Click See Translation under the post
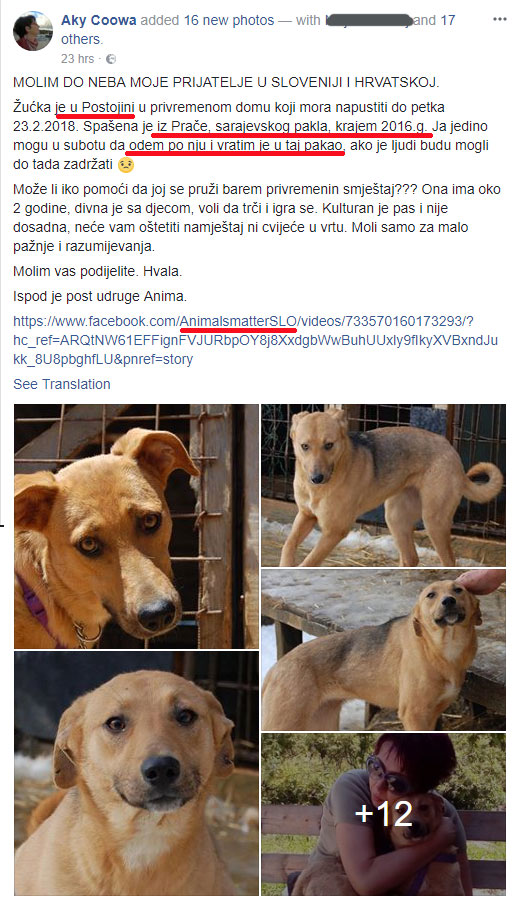 (x=62, y=384)
